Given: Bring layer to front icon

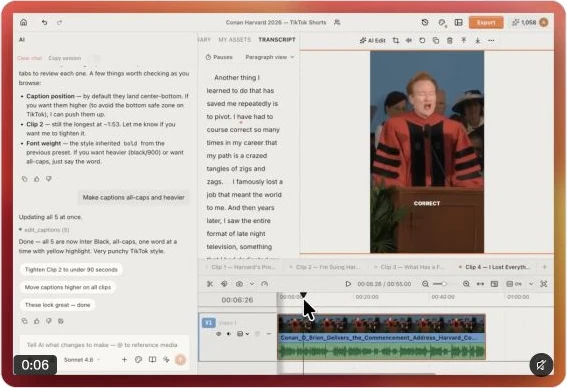Looking at the screenshot, I should click(x=464, y=40).
